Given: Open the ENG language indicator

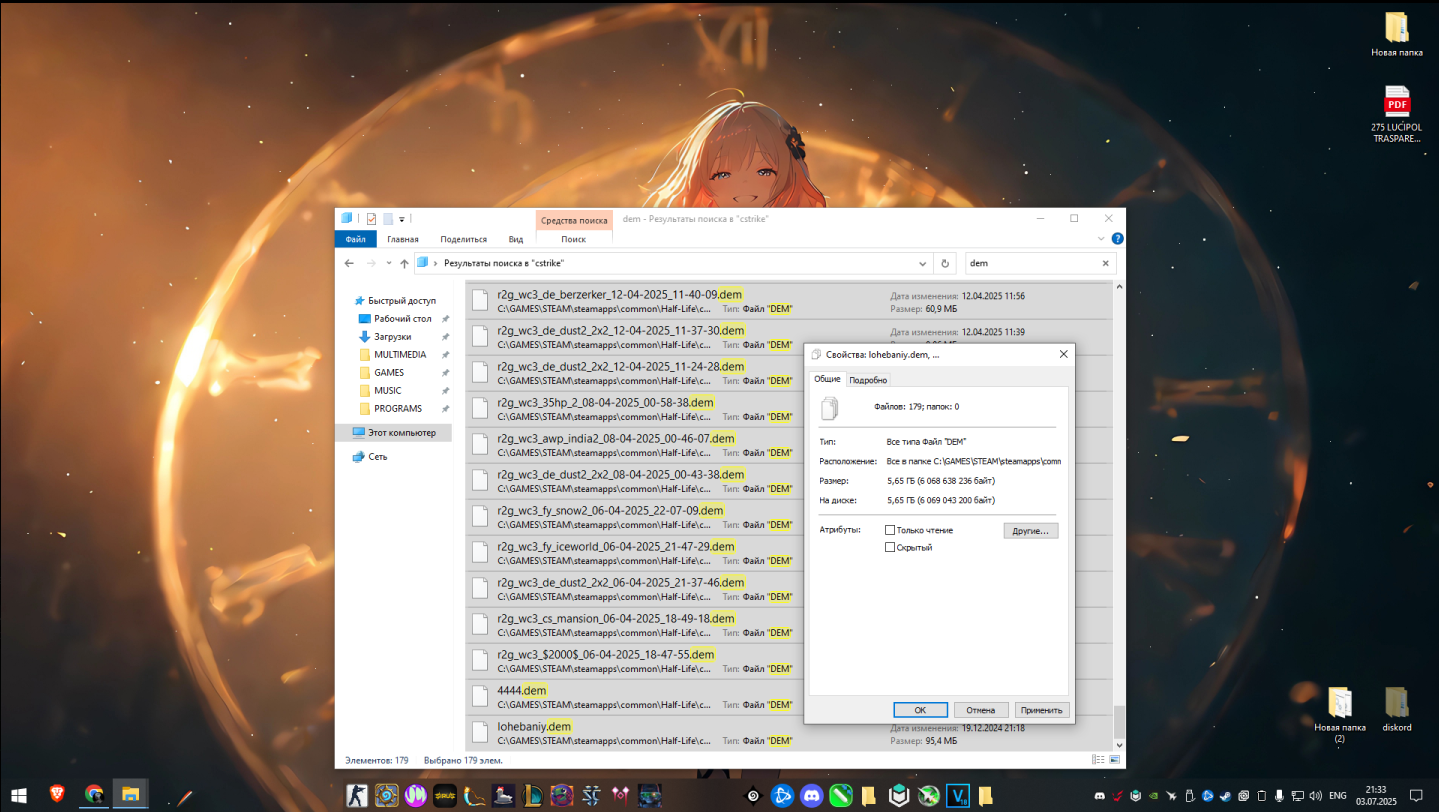Looking at the screenshot, I should [1337, 796].
